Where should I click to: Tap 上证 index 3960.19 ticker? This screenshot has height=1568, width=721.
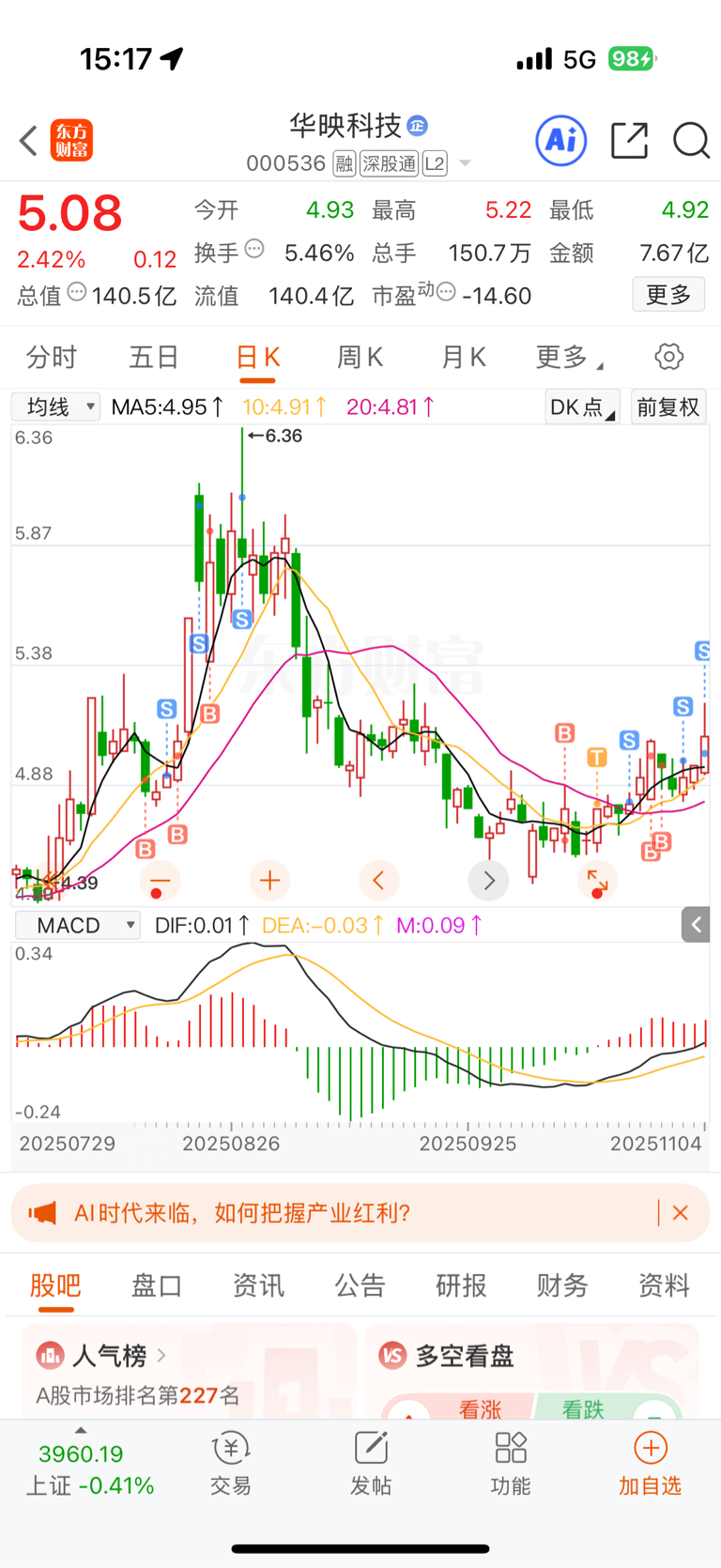point(89,1469)
